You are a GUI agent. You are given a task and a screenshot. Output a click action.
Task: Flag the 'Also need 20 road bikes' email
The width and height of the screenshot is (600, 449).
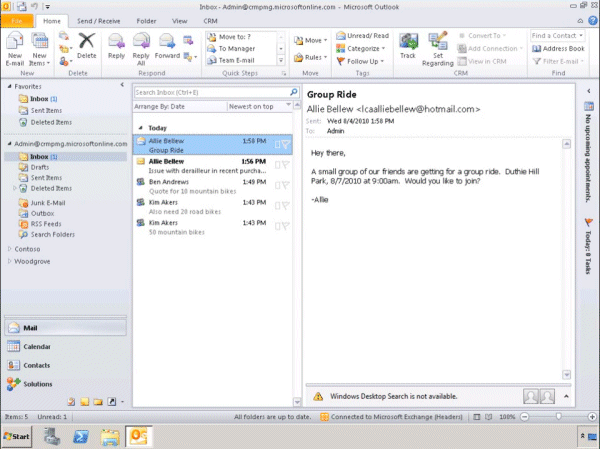[x=285, y=206]
